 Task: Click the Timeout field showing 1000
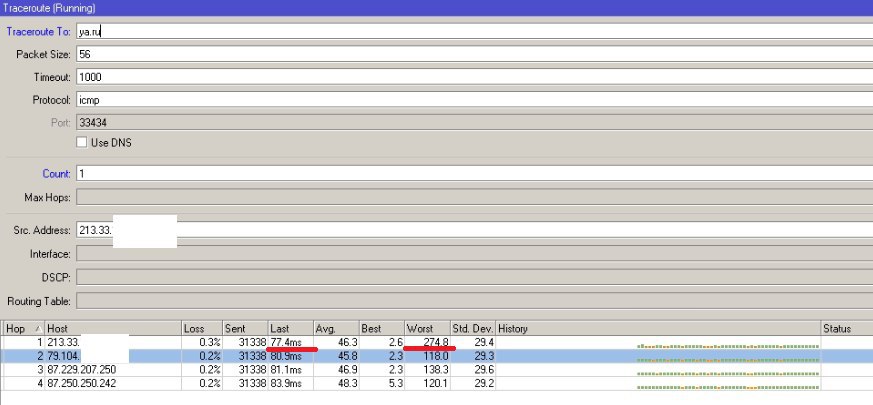[x=474, y=77]
